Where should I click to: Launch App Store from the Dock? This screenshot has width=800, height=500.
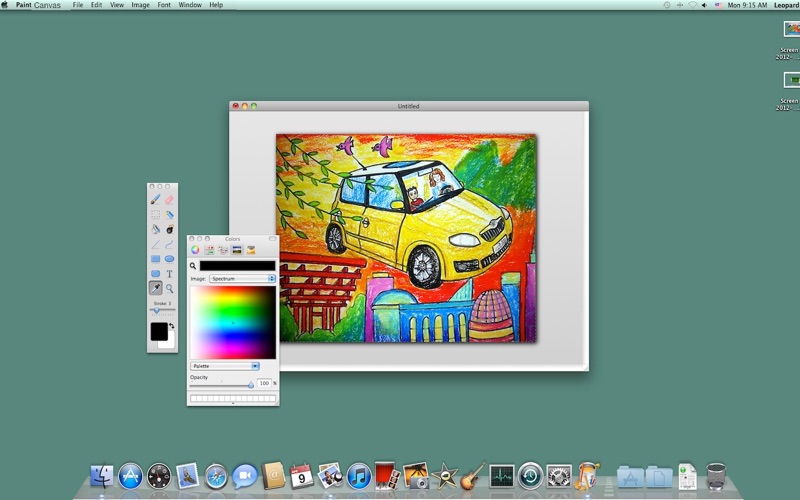(x=131, y=476)
